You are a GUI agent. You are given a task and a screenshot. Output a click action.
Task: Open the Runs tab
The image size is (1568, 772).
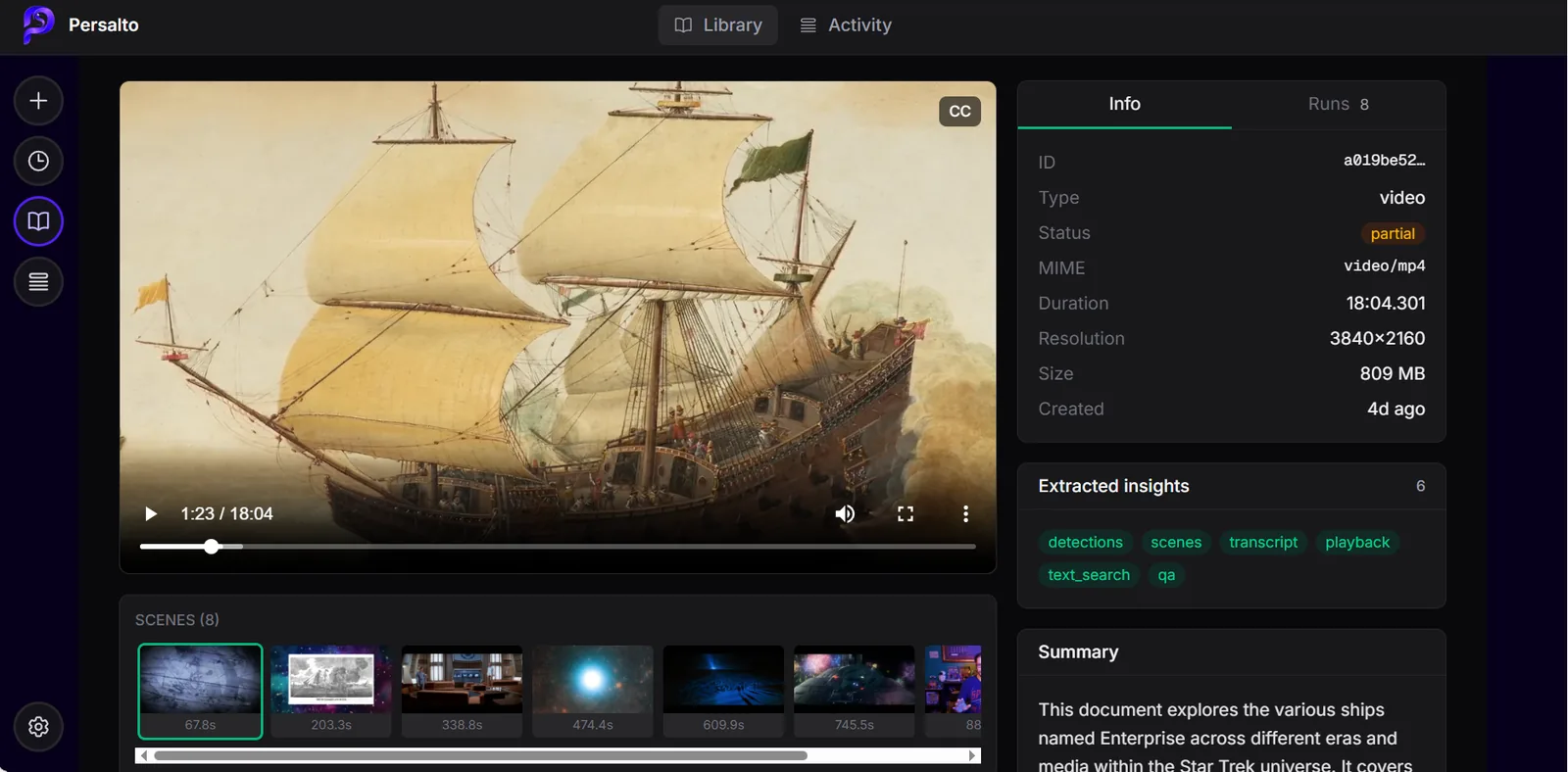(1339, 104)
